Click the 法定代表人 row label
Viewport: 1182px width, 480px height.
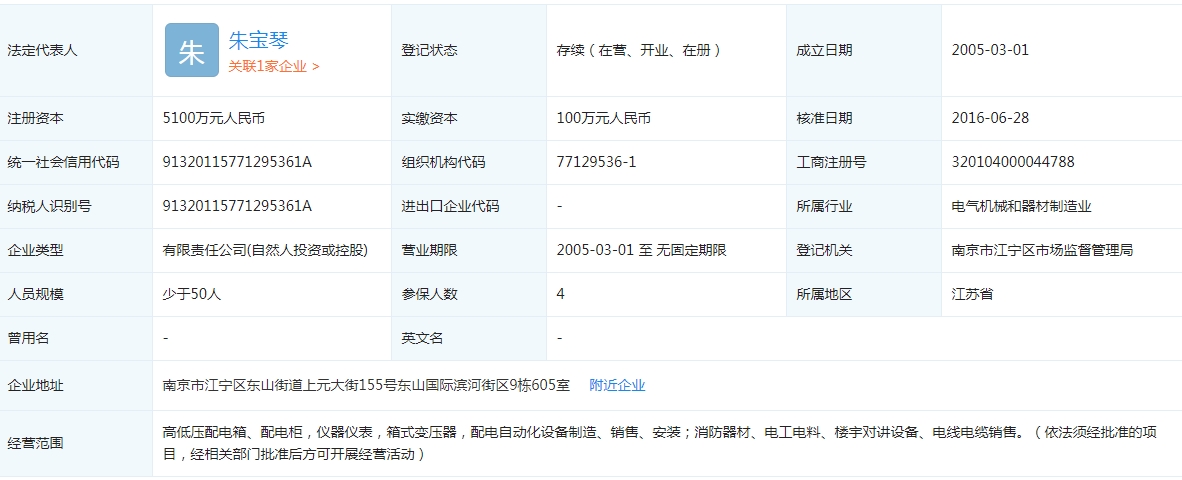click(x=42, y=50)
